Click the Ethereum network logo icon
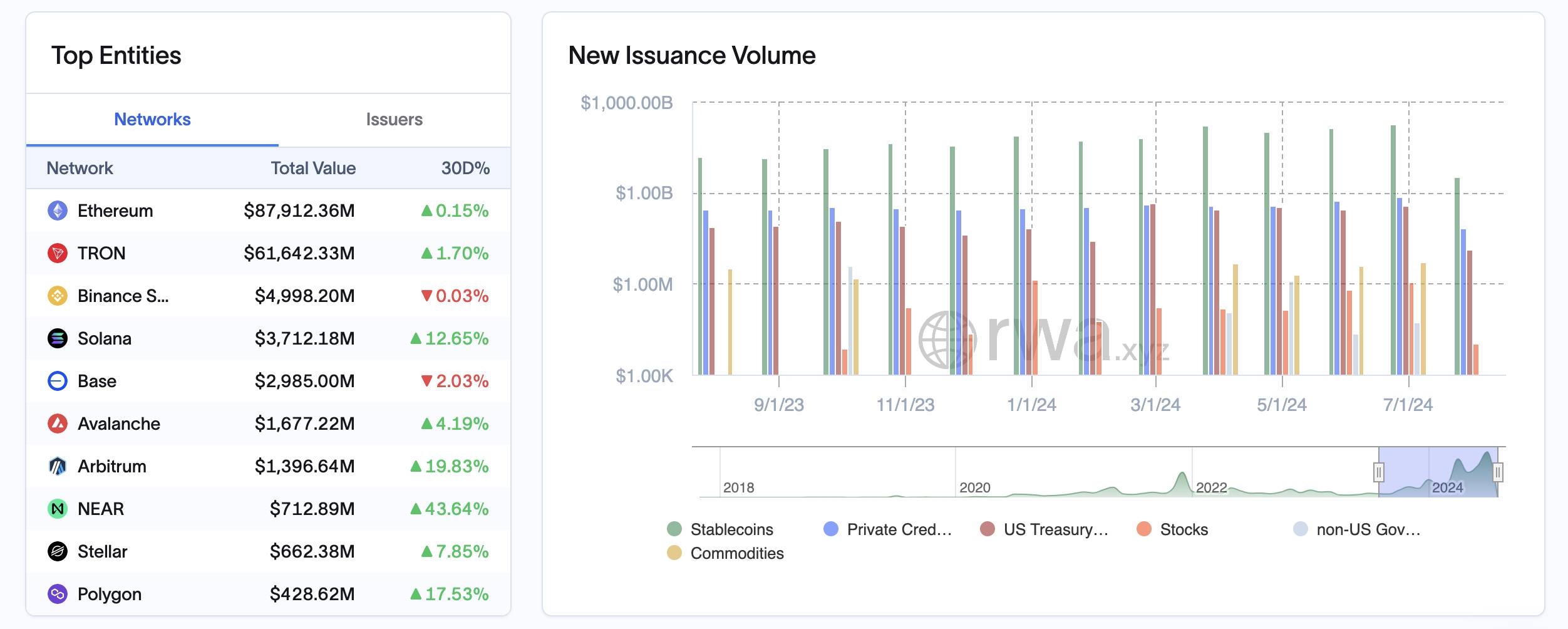 click(x=58, y=211)
